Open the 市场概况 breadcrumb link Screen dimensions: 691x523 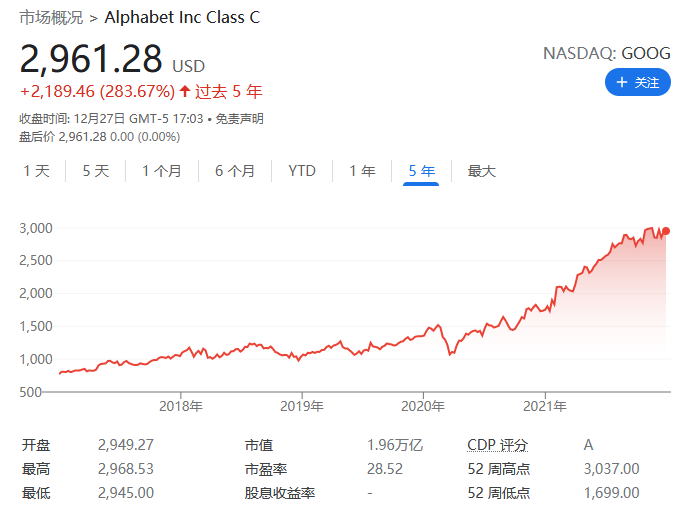(x=51, y=18)
